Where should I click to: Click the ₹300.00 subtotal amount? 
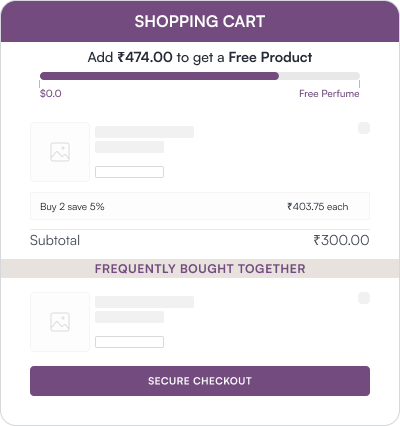pos(341,240)
